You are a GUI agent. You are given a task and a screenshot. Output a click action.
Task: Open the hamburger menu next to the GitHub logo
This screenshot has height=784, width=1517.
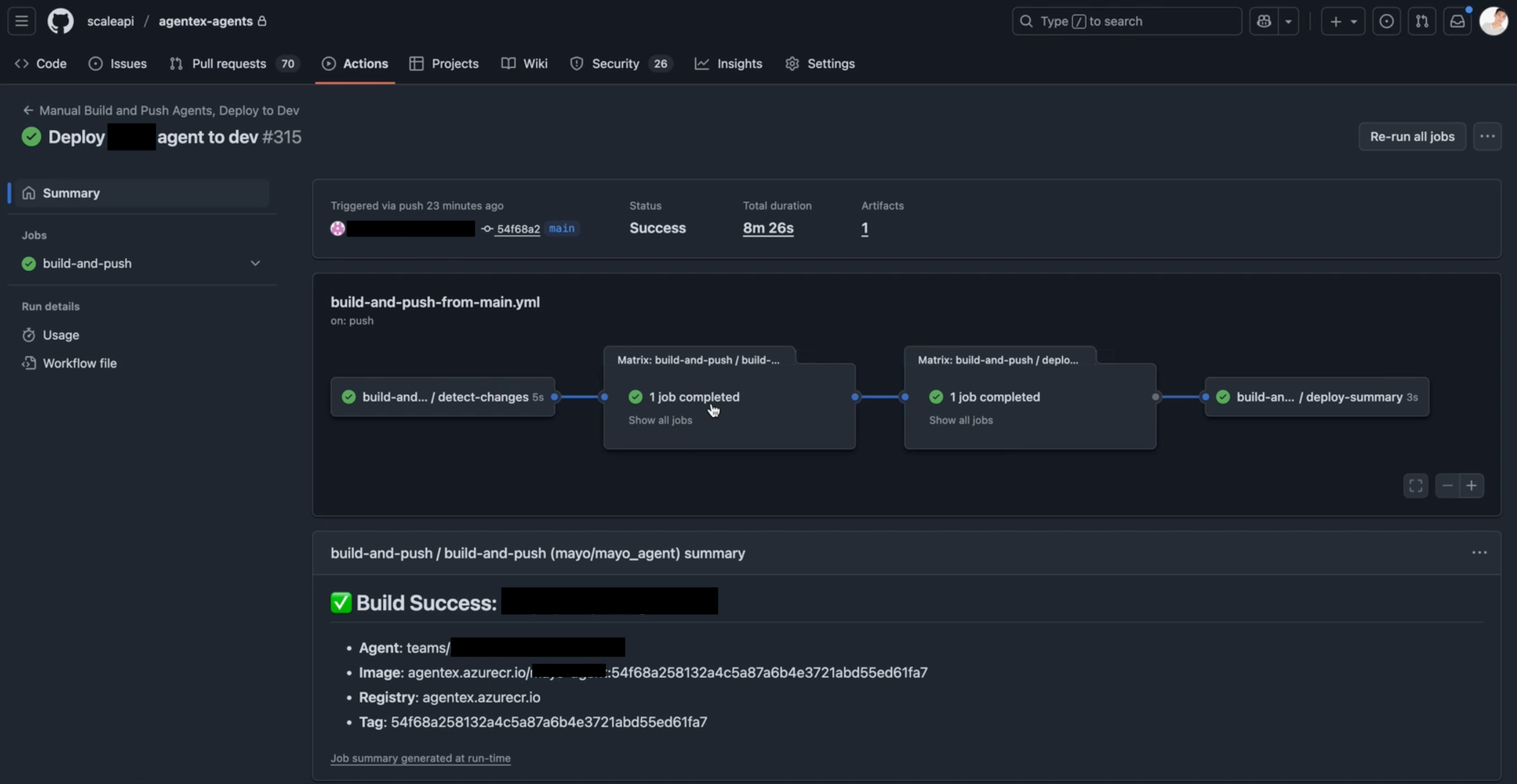click(x=20, y=21)
